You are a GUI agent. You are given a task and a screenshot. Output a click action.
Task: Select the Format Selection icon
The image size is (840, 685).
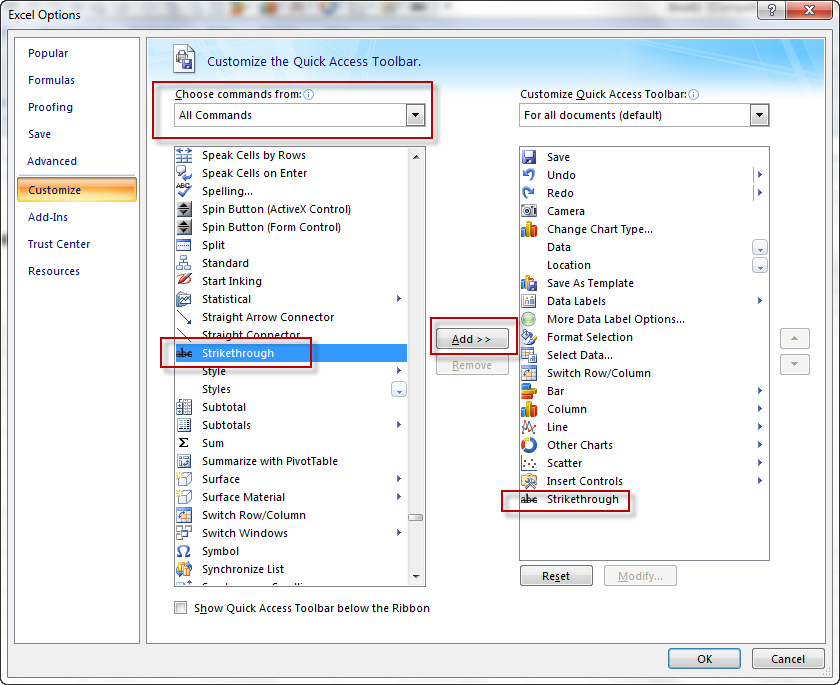click(529, 337)
